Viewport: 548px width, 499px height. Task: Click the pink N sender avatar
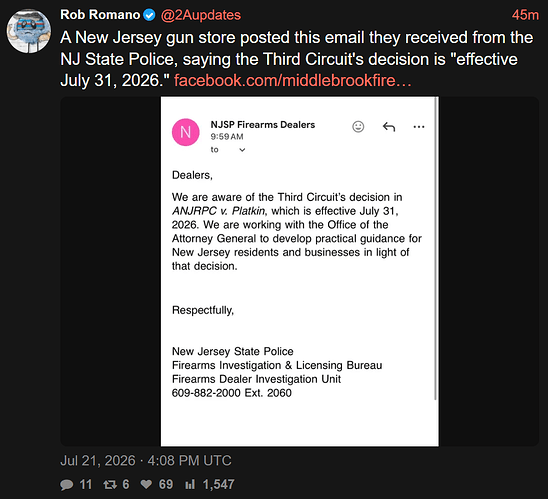point(186,132)
